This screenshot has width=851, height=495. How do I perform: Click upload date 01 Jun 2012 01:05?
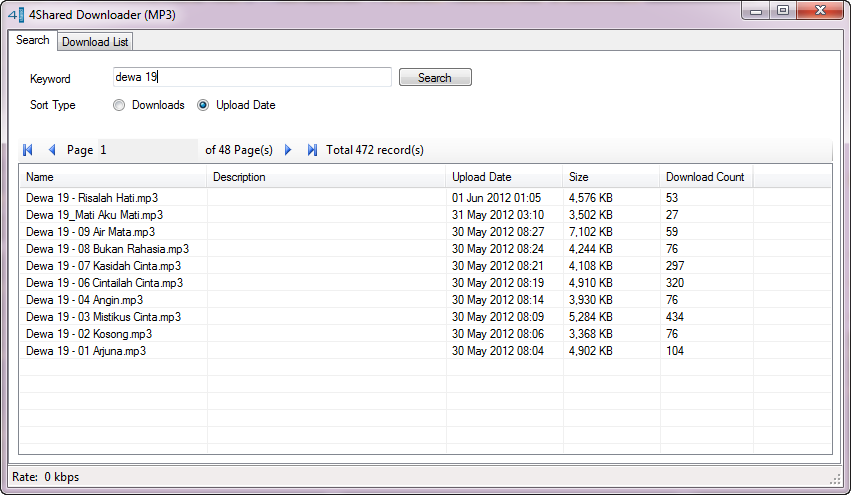coord(497,198)
